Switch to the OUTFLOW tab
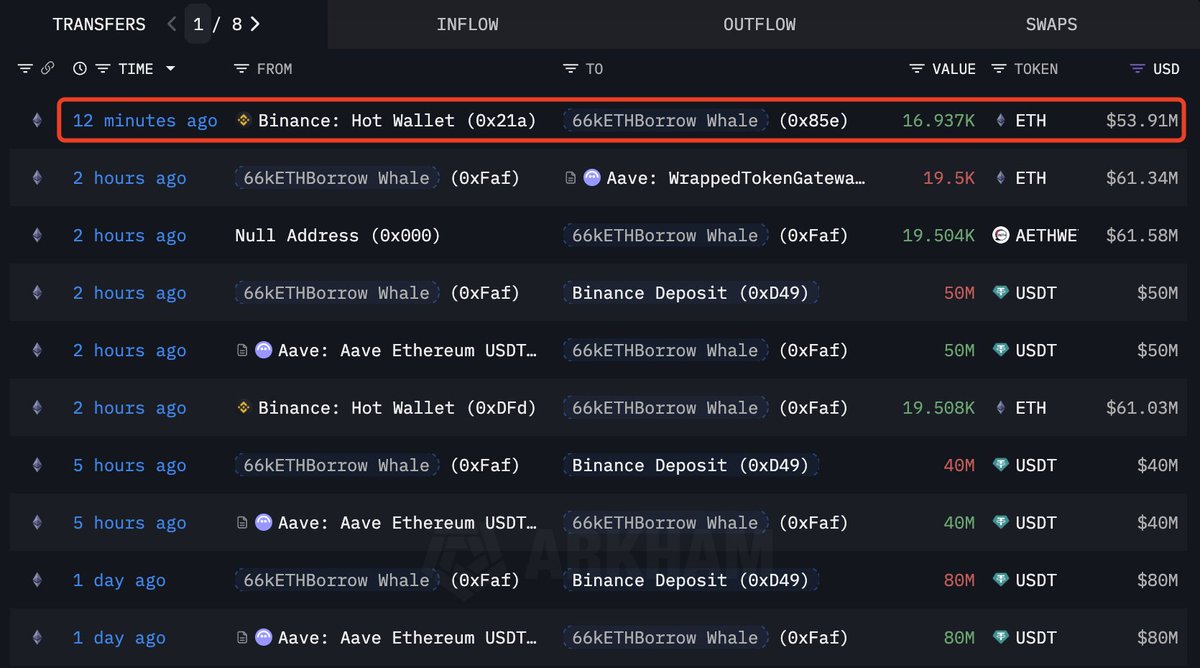1200x668 pixels. [x=759, y=24]
